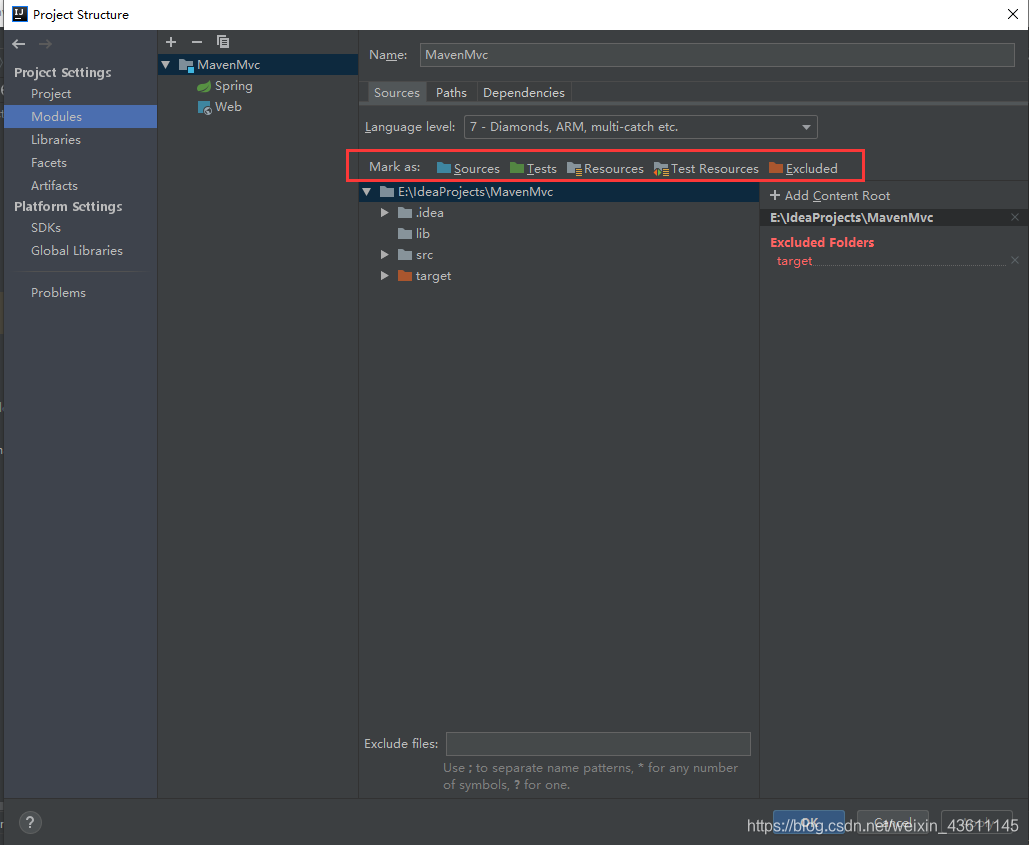Open the help question mark button
This screenshot has height=845, width=1029.
30,822
